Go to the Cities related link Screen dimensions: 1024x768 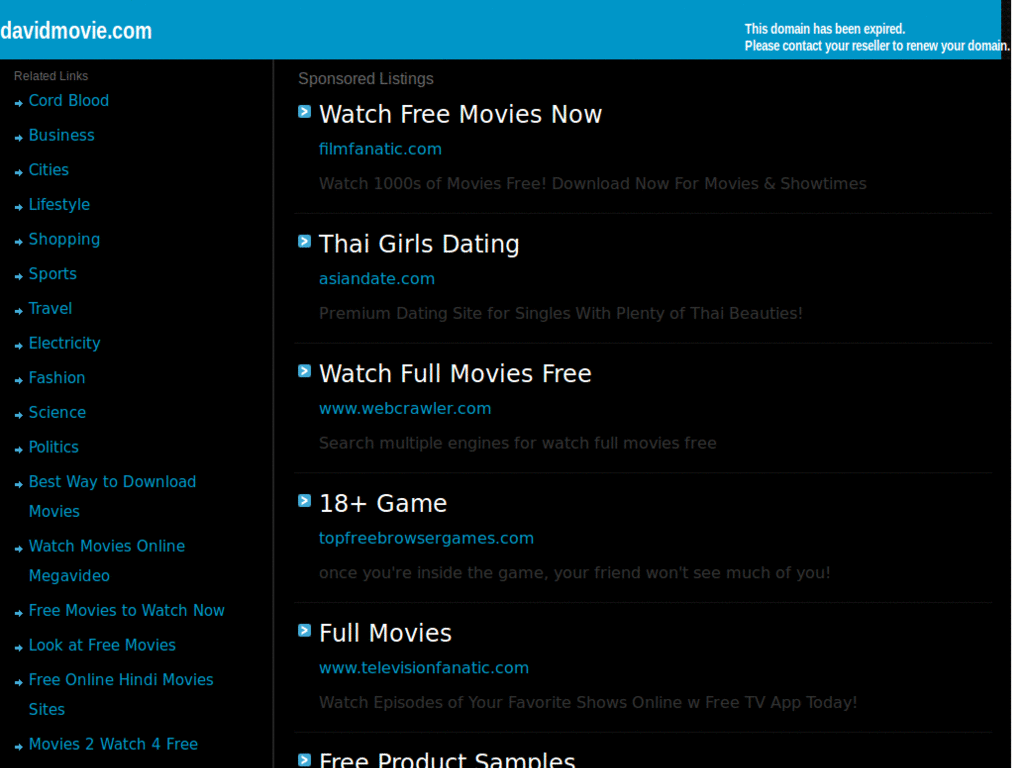coord(48,170)
